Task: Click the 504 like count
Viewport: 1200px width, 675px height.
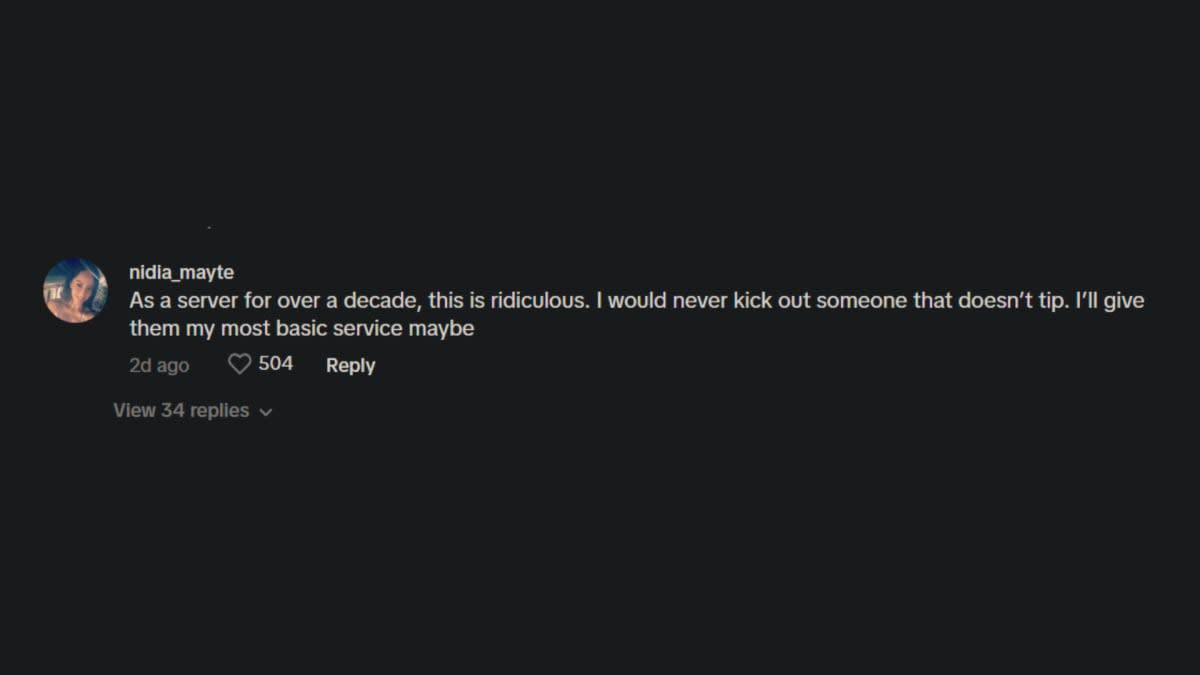Action: [x=276, y=364]
